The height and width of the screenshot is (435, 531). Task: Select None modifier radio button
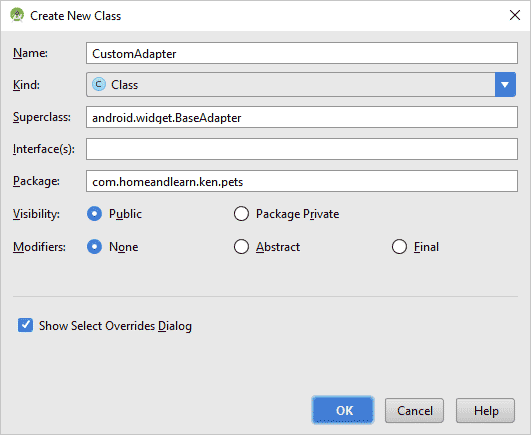[x=94, y=247]
